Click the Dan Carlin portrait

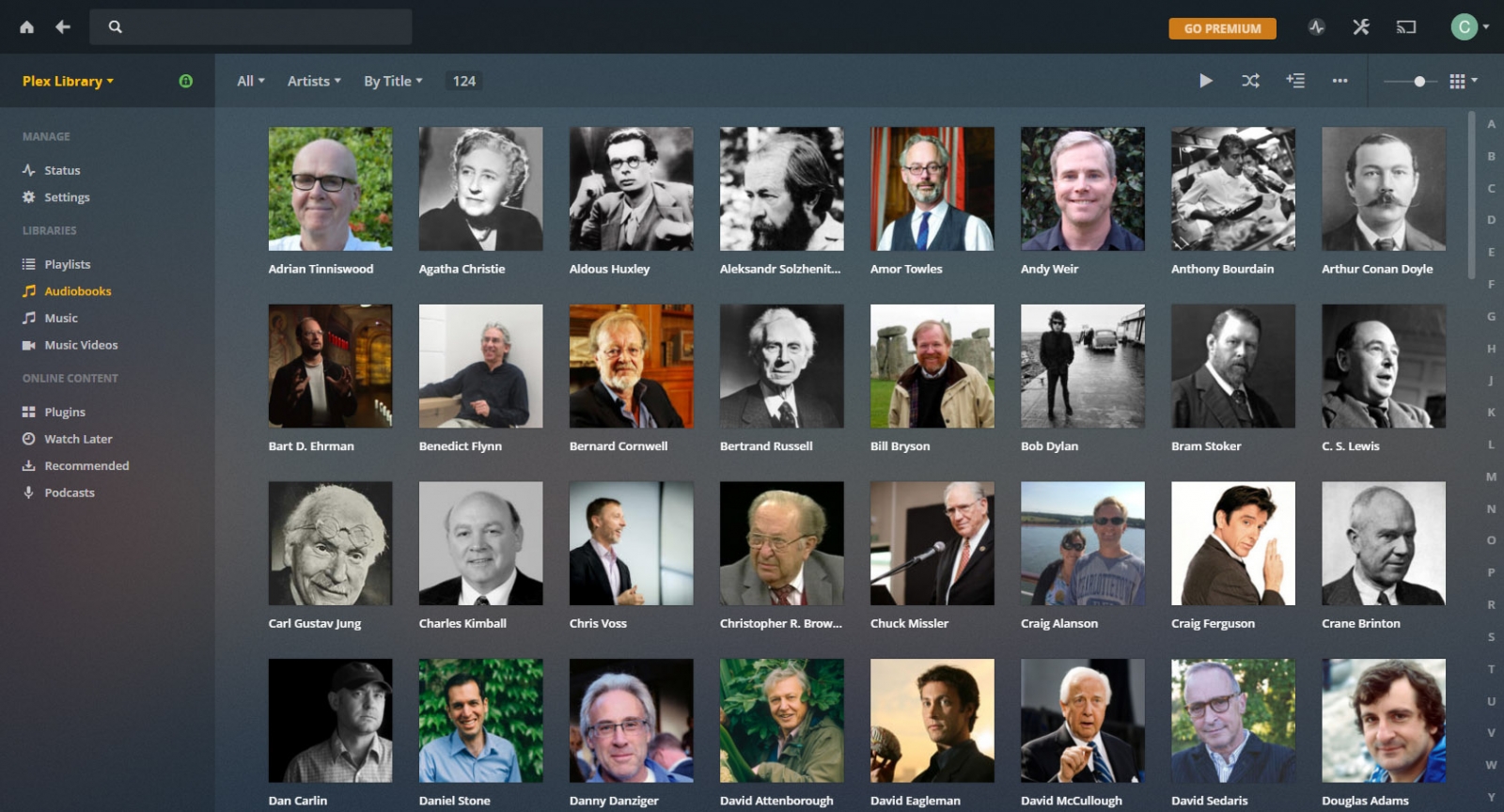pyautogui.click(x=331, y=721)
